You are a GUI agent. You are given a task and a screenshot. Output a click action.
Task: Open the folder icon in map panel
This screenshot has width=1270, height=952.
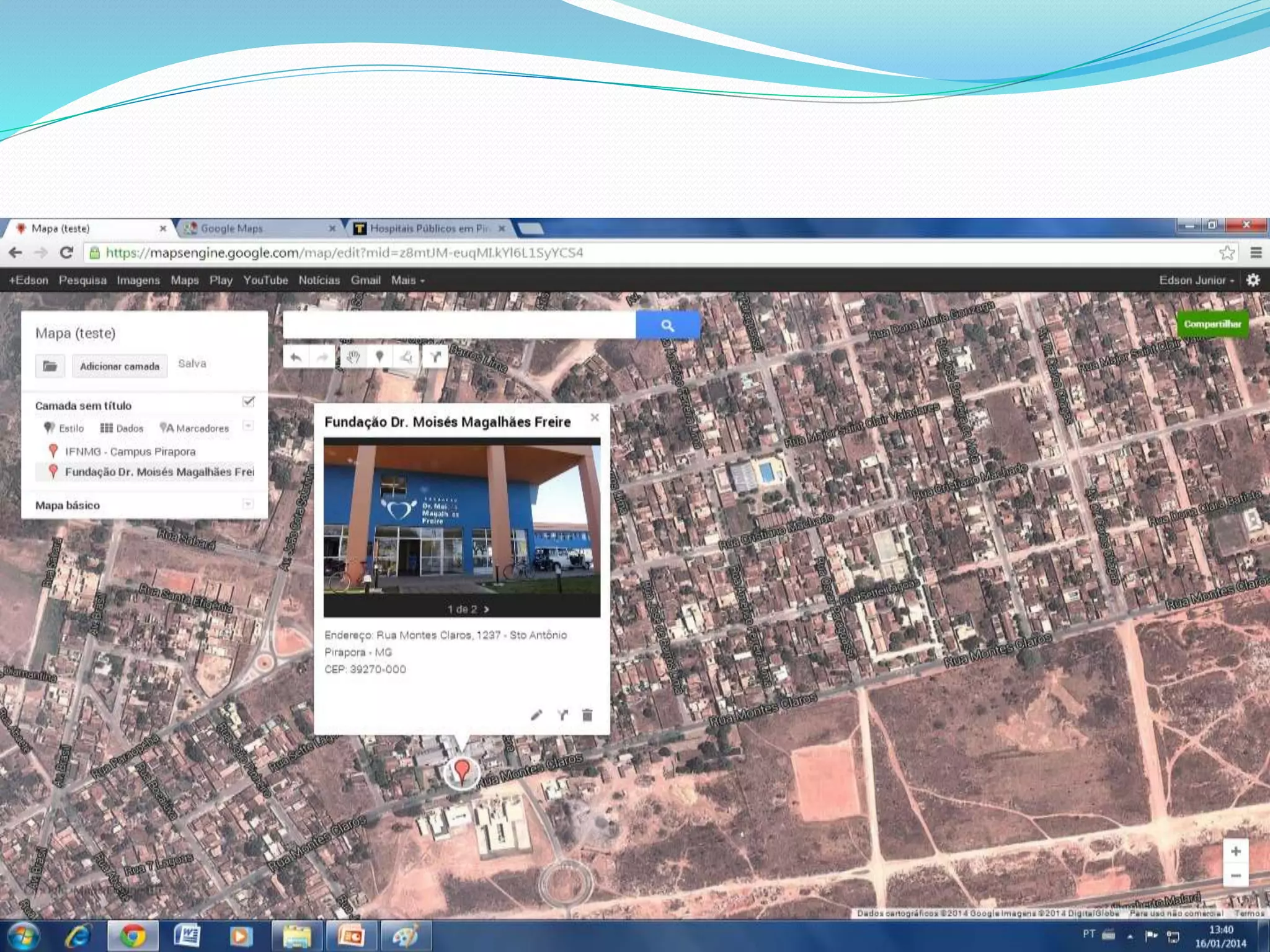click(50, 366)
